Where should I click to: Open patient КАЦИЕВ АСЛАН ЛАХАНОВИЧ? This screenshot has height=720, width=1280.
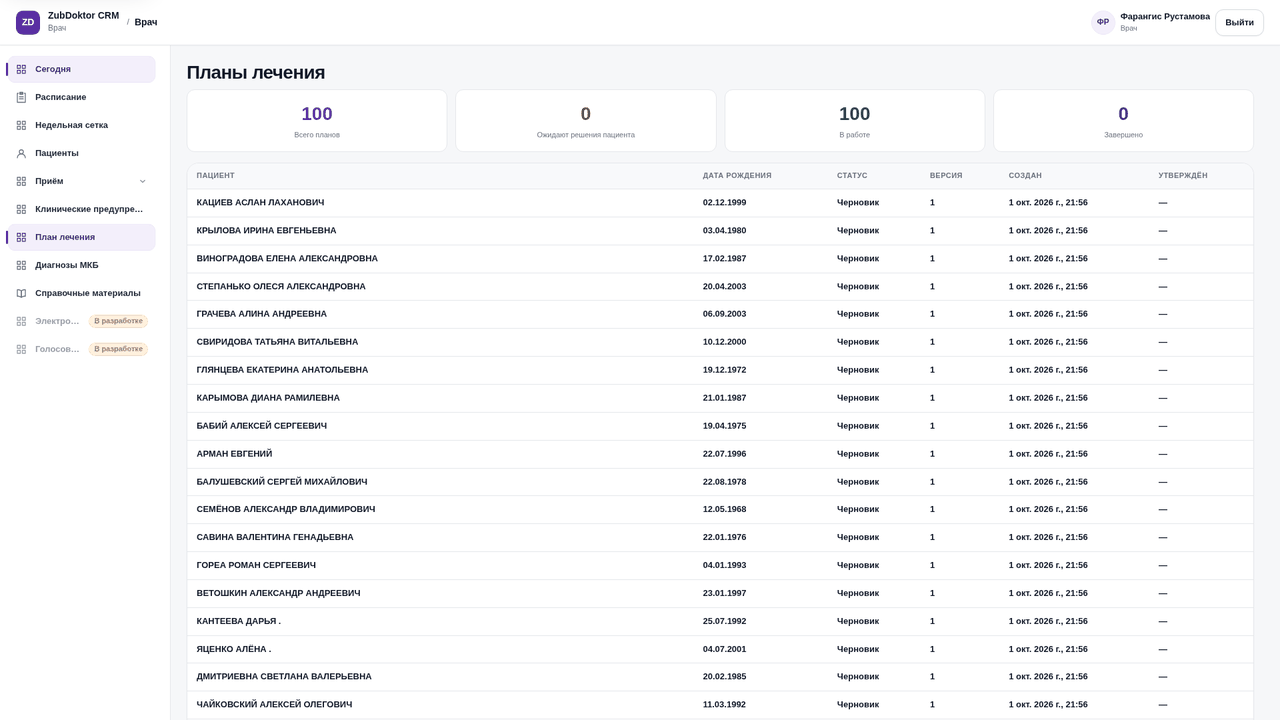(x=260, y=203)
